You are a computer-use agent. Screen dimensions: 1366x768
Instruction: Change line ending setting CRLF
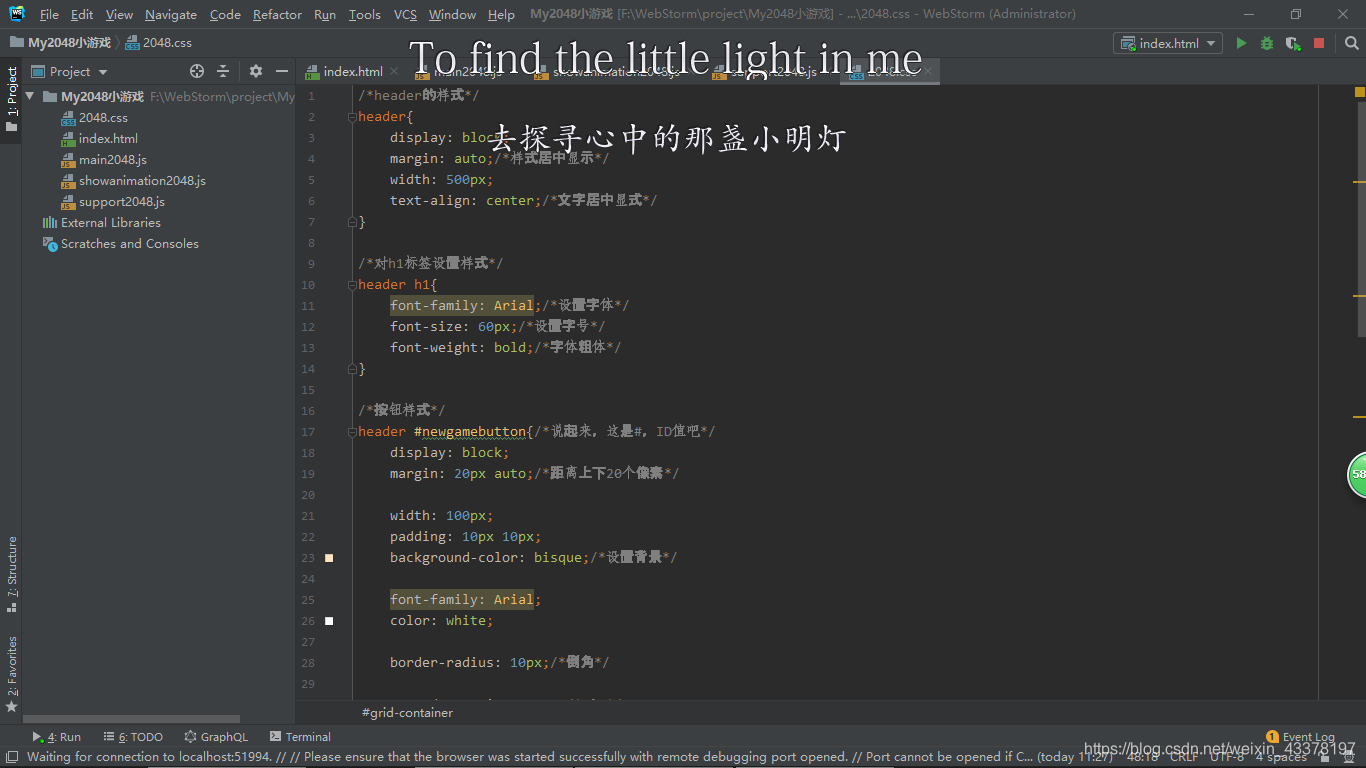pos(1183,757)
